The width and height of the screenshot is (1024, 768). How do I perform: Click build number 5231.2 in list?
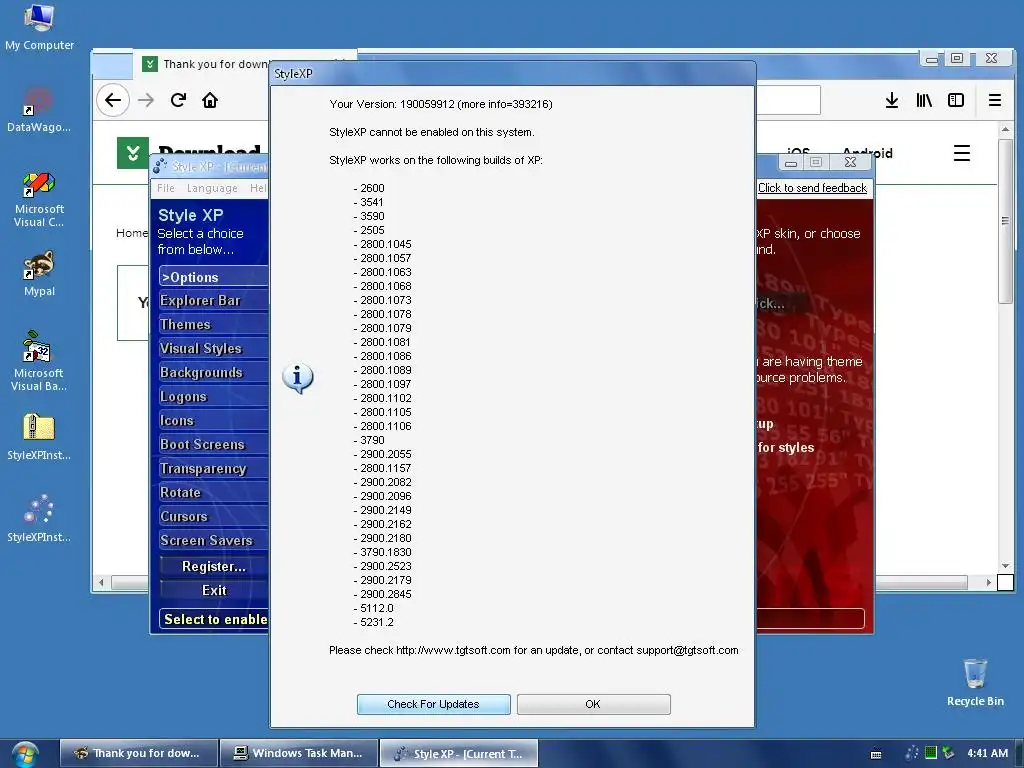(377, 622)
